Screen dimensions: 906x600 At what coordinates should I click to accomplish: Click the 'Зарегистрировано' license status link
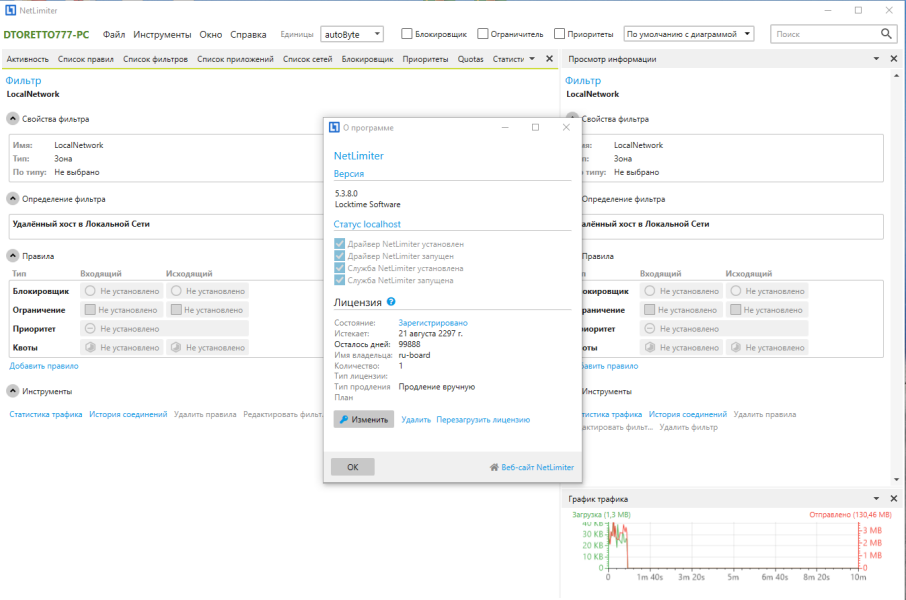pyautogui.click(x=433, y=323)
